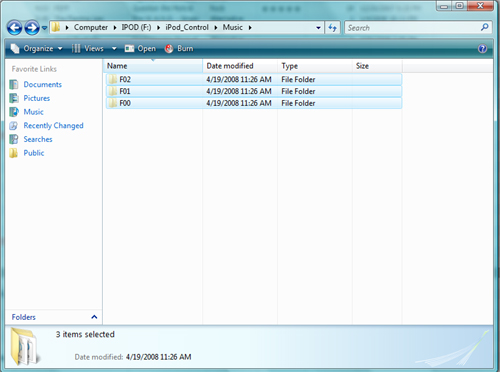Click the search magnifier icon
This screenshot has height=372, width=500.
tap(485, 27)
